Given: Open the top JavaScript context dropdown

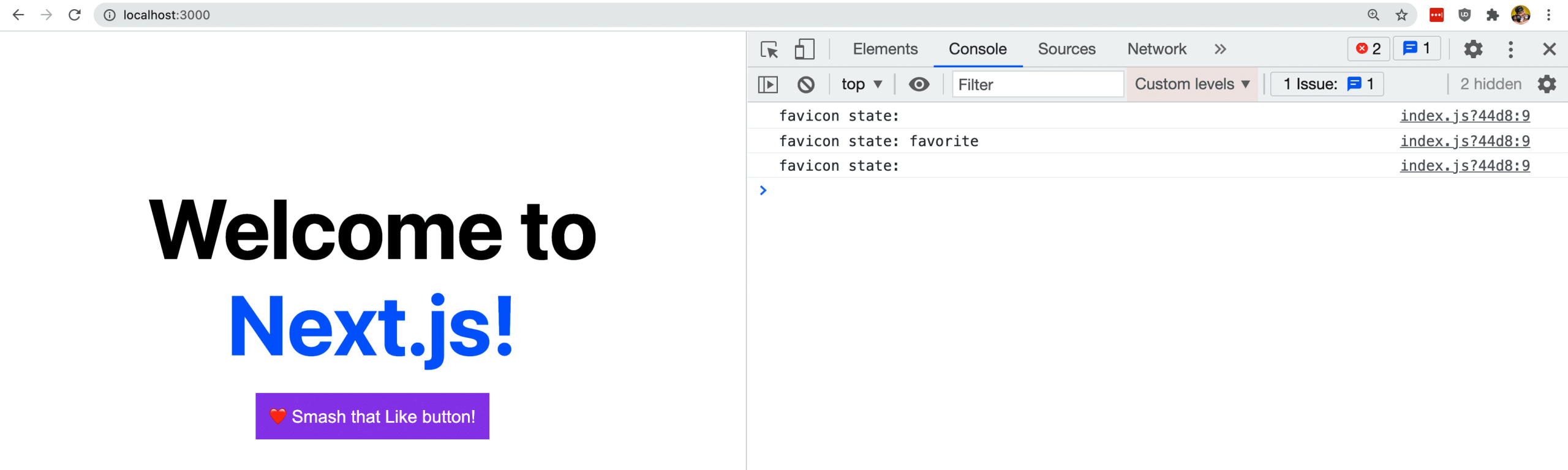Looking at the screenshot, I should point(862,84).
